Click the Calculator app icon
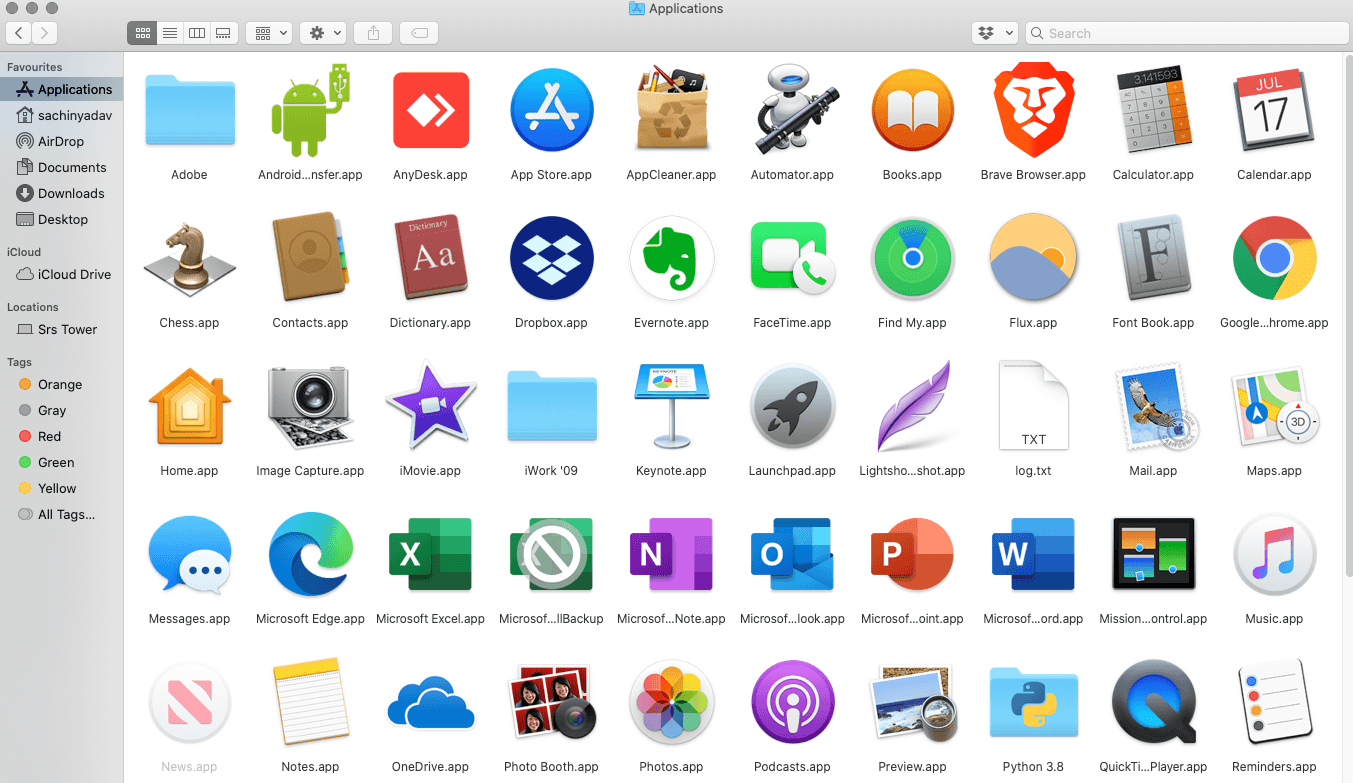This screenshot has width=1353, height=783. (1154, 110)
